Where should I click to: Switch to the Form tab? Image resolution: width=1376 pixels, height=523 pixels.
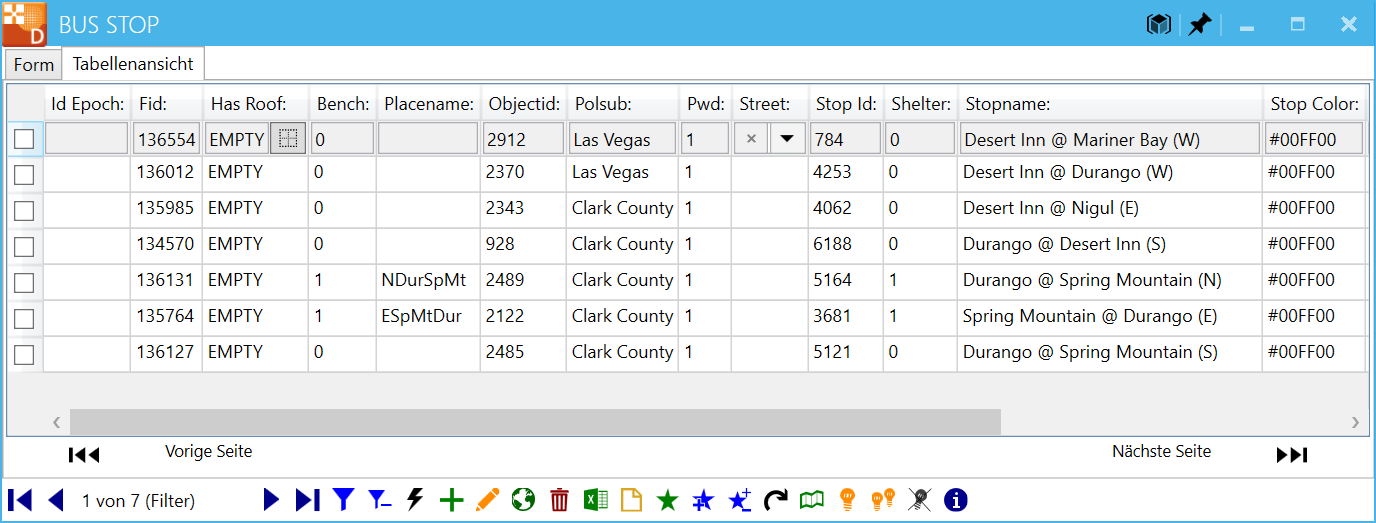pyautogui.click(x=34, y=65)
